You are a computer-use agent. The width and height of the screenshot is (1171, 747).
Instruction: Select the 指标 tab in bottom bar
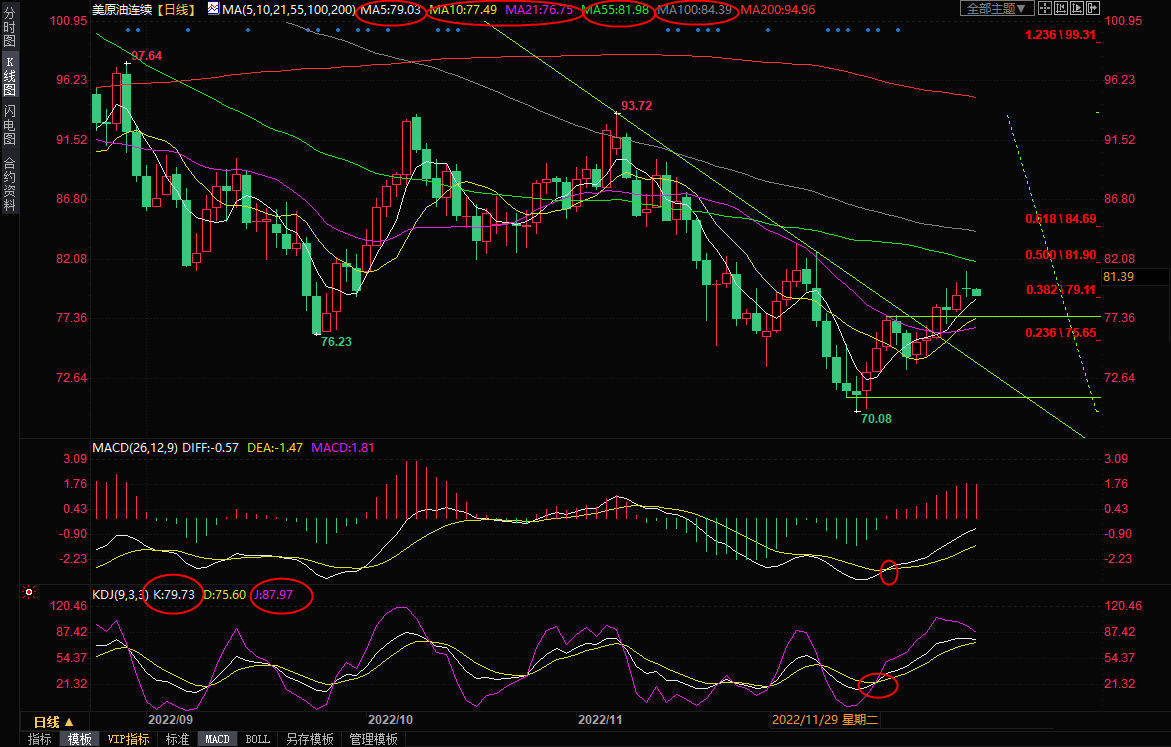40,739
